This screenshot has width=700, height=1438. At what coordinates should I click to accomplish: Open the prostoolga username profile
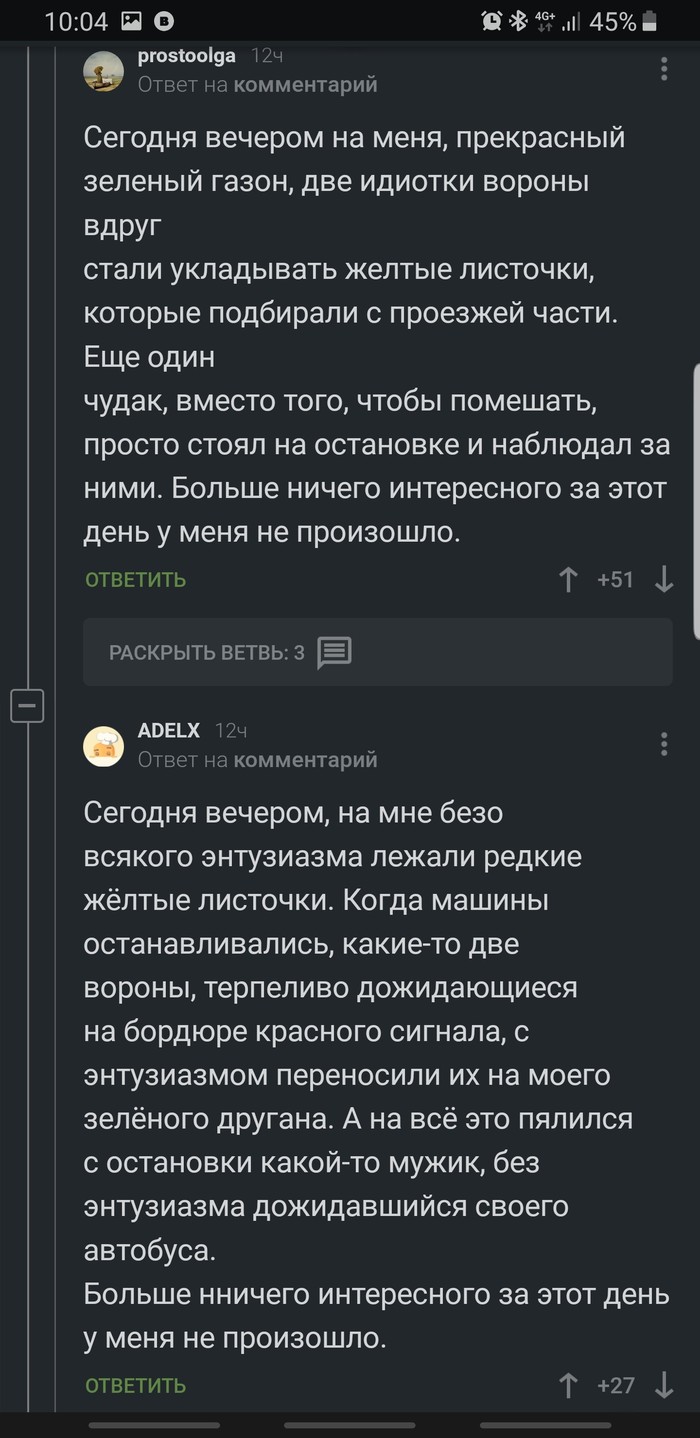click(186, 56)
